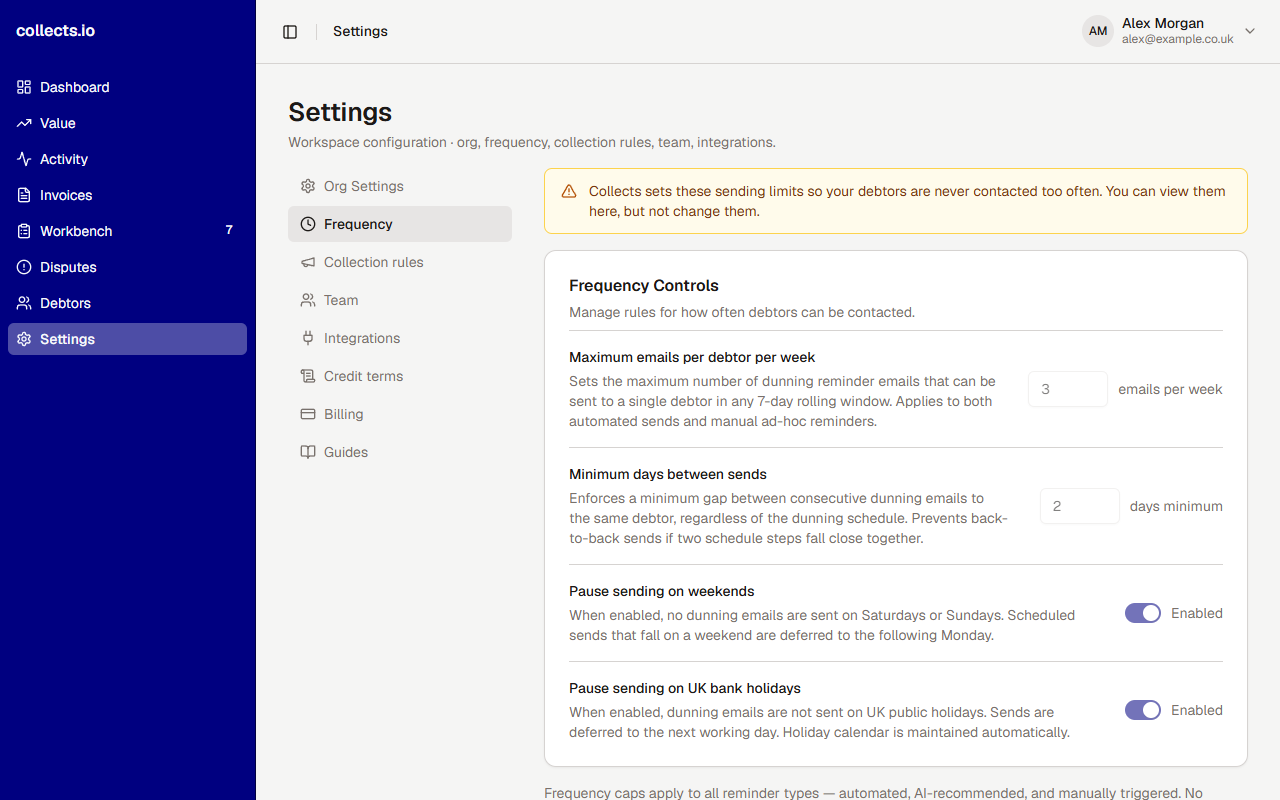The image size is (1280, 800).
Task: Click the warning triangle in yellow banner
Action: (569, 191)
